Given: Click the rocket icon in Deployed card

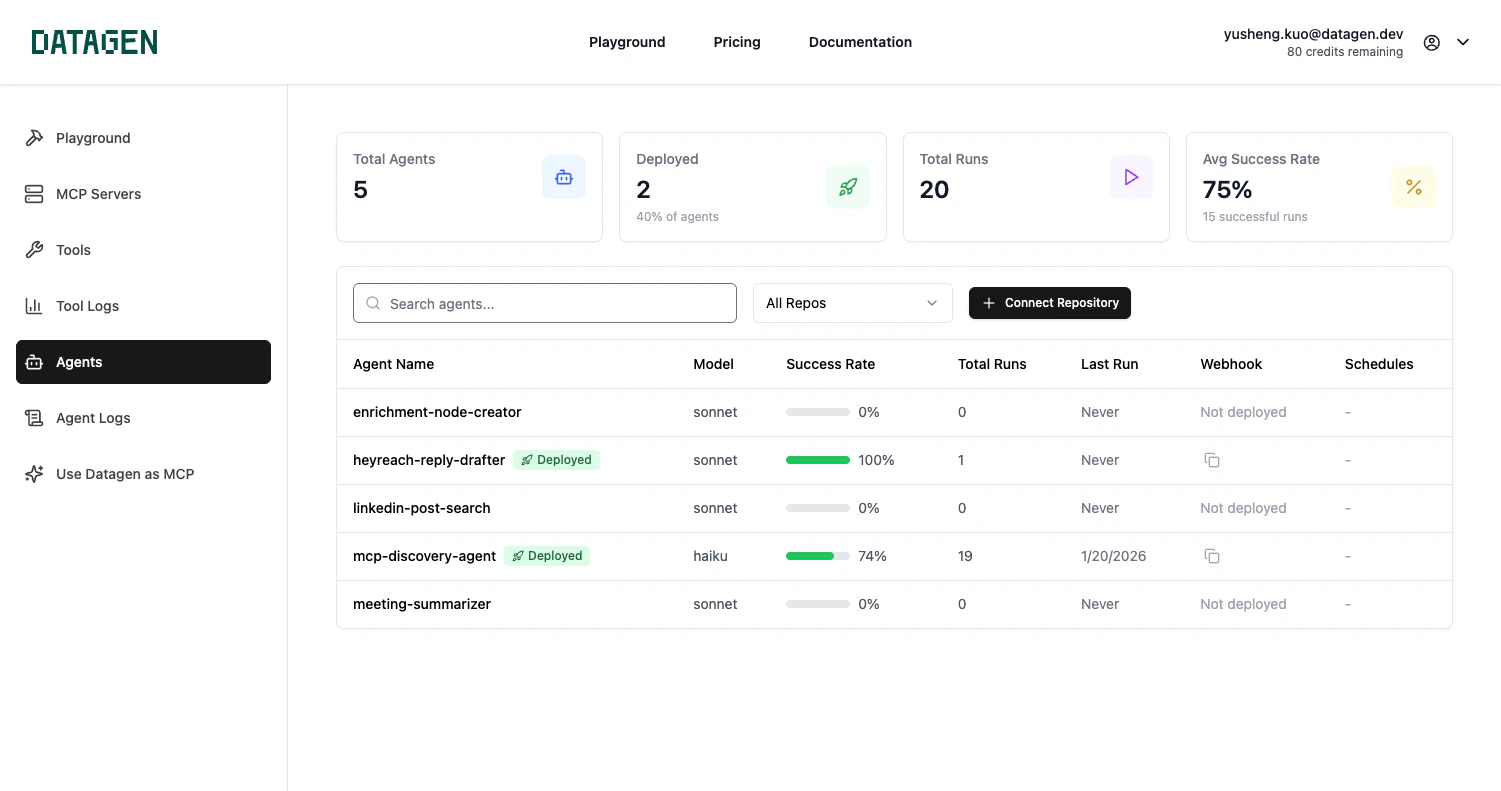Looking at the screenshot, I should (848, 187).
